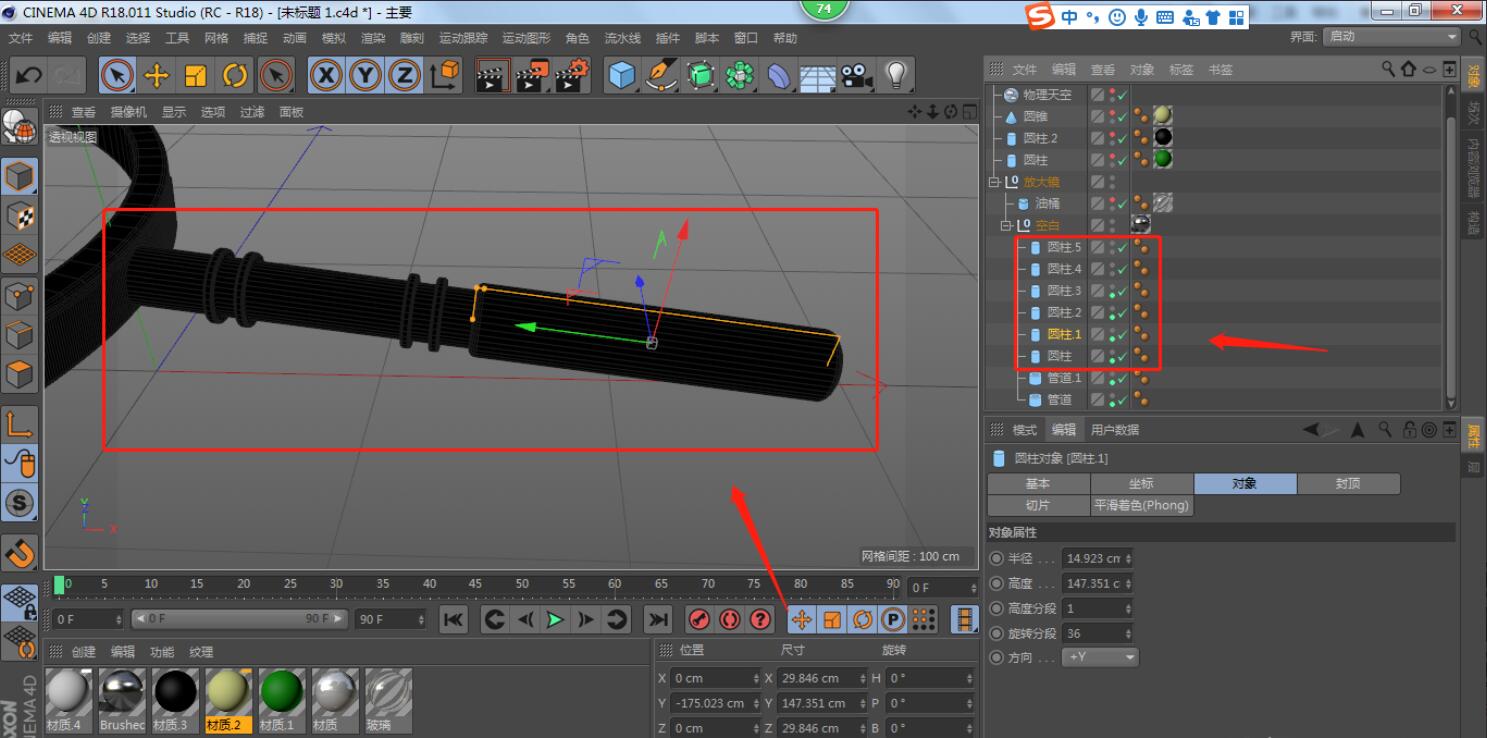Viewport: 1487px width, 738px height.
Task: Add a Floor environment object
Action: 818,77
